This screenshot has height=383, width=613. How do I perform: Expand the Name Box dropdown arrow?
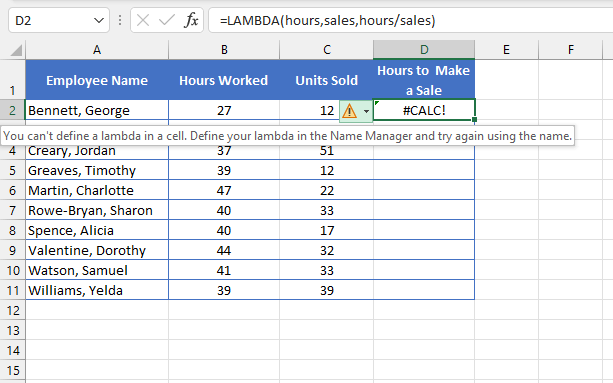click(x=99, y=20)
